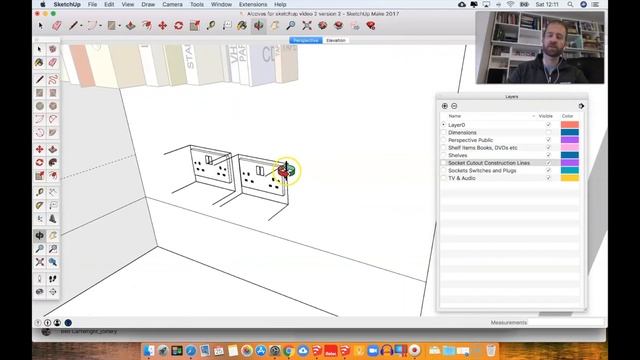Select the Push/Pull tool in the top toolbar
This screenshot has width=640, height=360.
pos(131,25)
